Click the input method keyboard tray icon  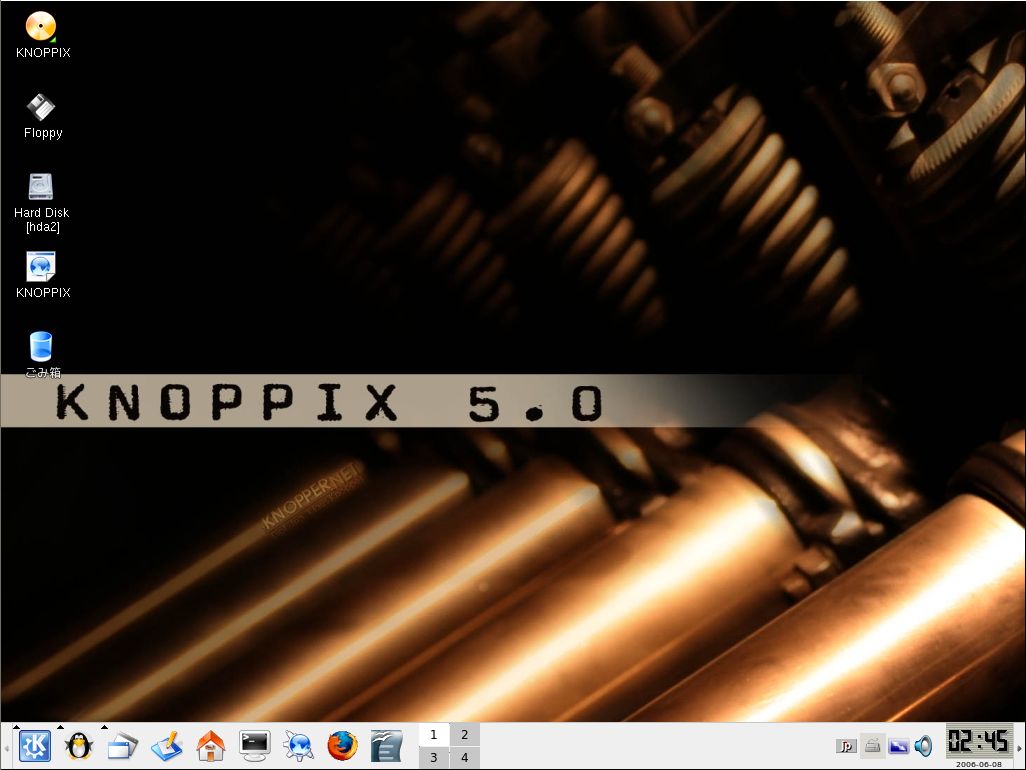point(872,746)
